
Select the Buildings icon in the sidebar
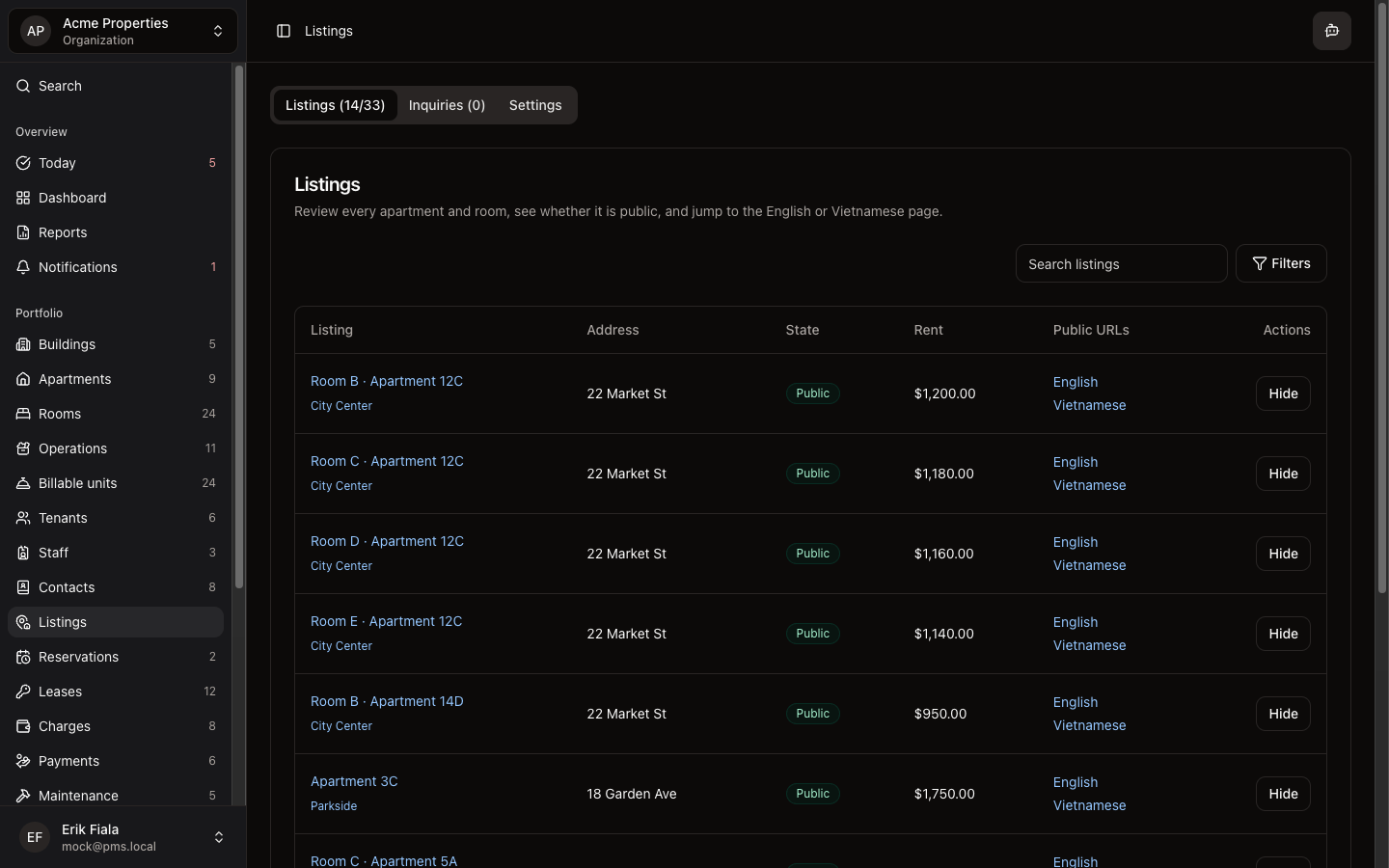(x=22, y=344)
